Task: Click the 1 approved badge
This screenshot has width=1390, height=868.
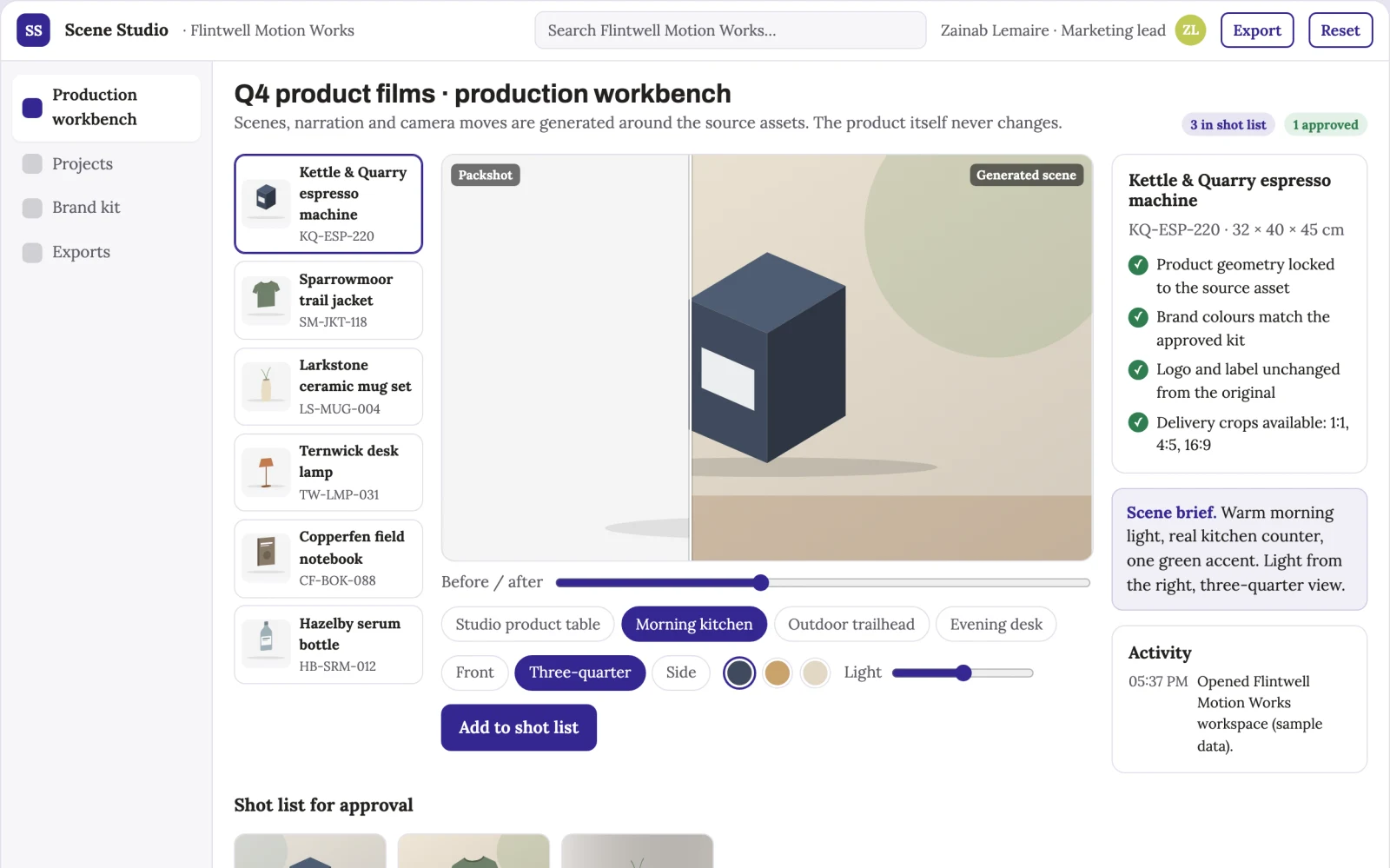Action: [x=1326, y=125]
